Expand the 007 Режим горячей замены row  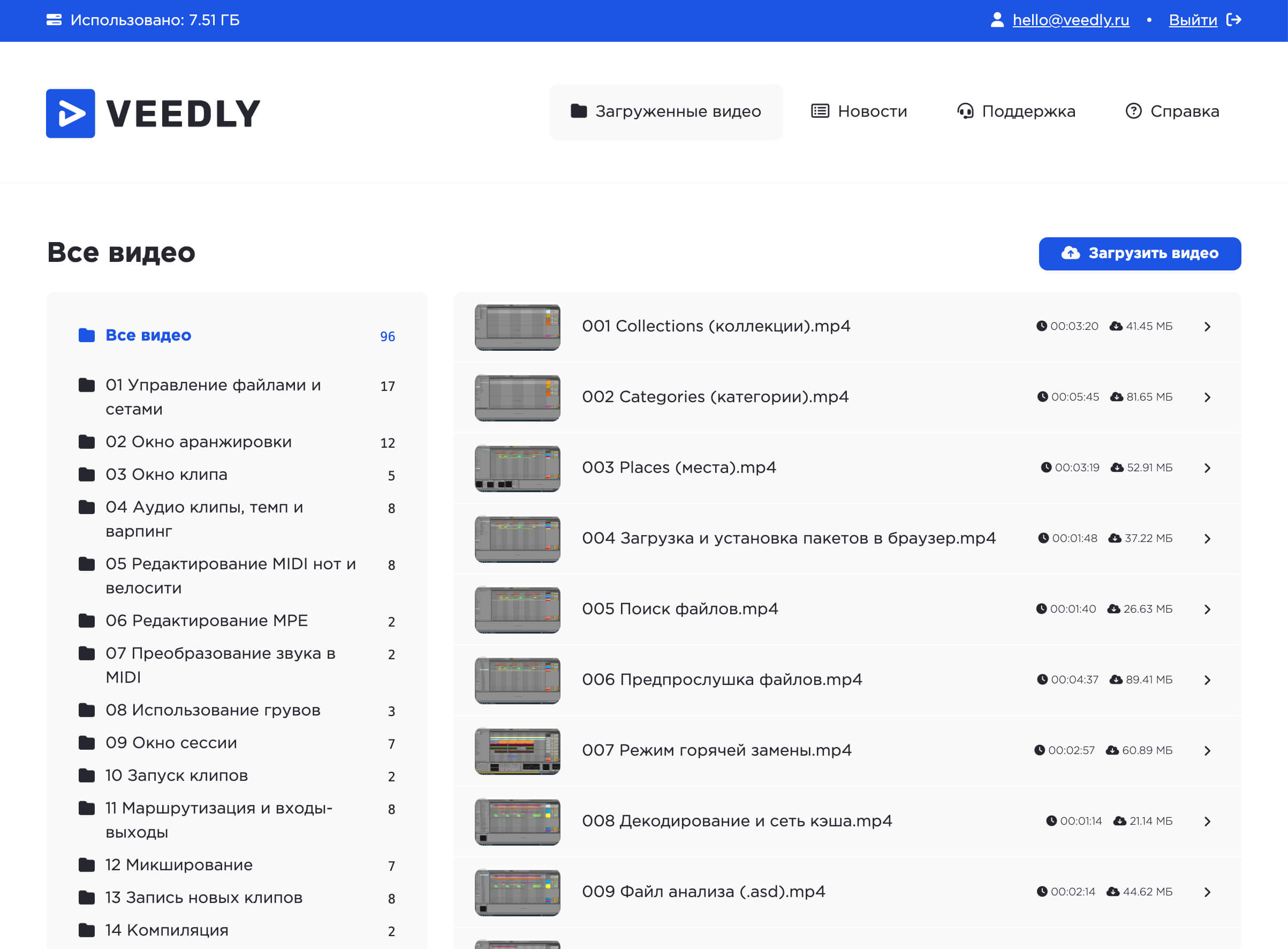(x=1208, y=750)
